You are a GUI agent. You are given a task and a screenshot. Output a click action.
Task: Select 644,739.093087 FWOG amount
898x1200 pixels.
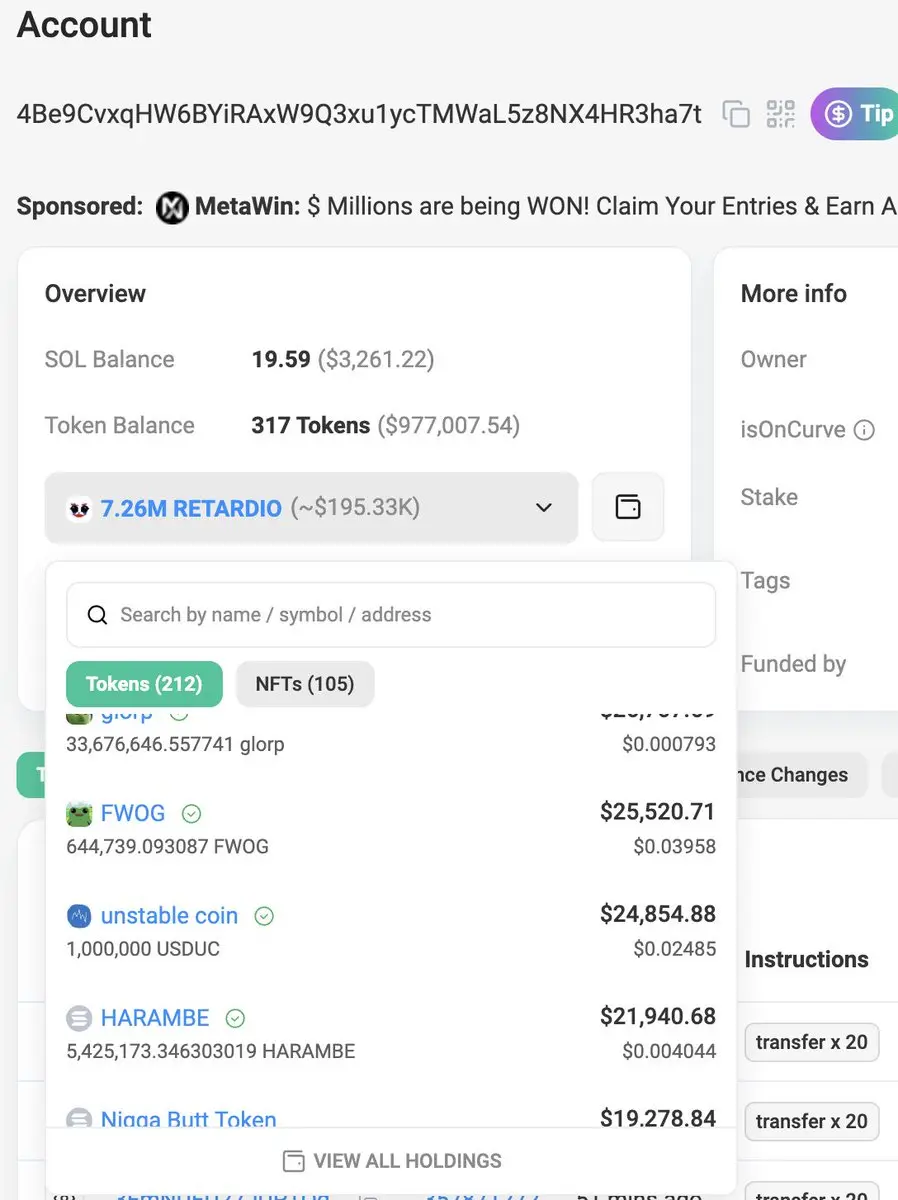[x=168, y=847]
